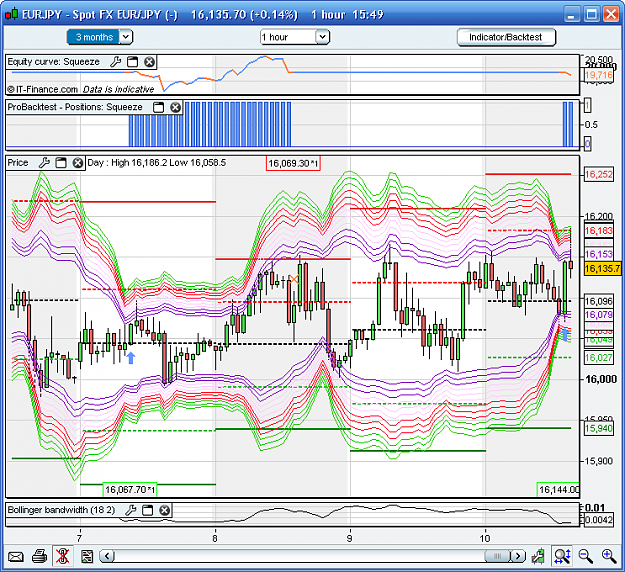Image resolution: width=625 pixels, height=572 pixels.
Task: Click the Day High 16,186.2 Low 16,058.5 text
Action: (x=157, y=163)
